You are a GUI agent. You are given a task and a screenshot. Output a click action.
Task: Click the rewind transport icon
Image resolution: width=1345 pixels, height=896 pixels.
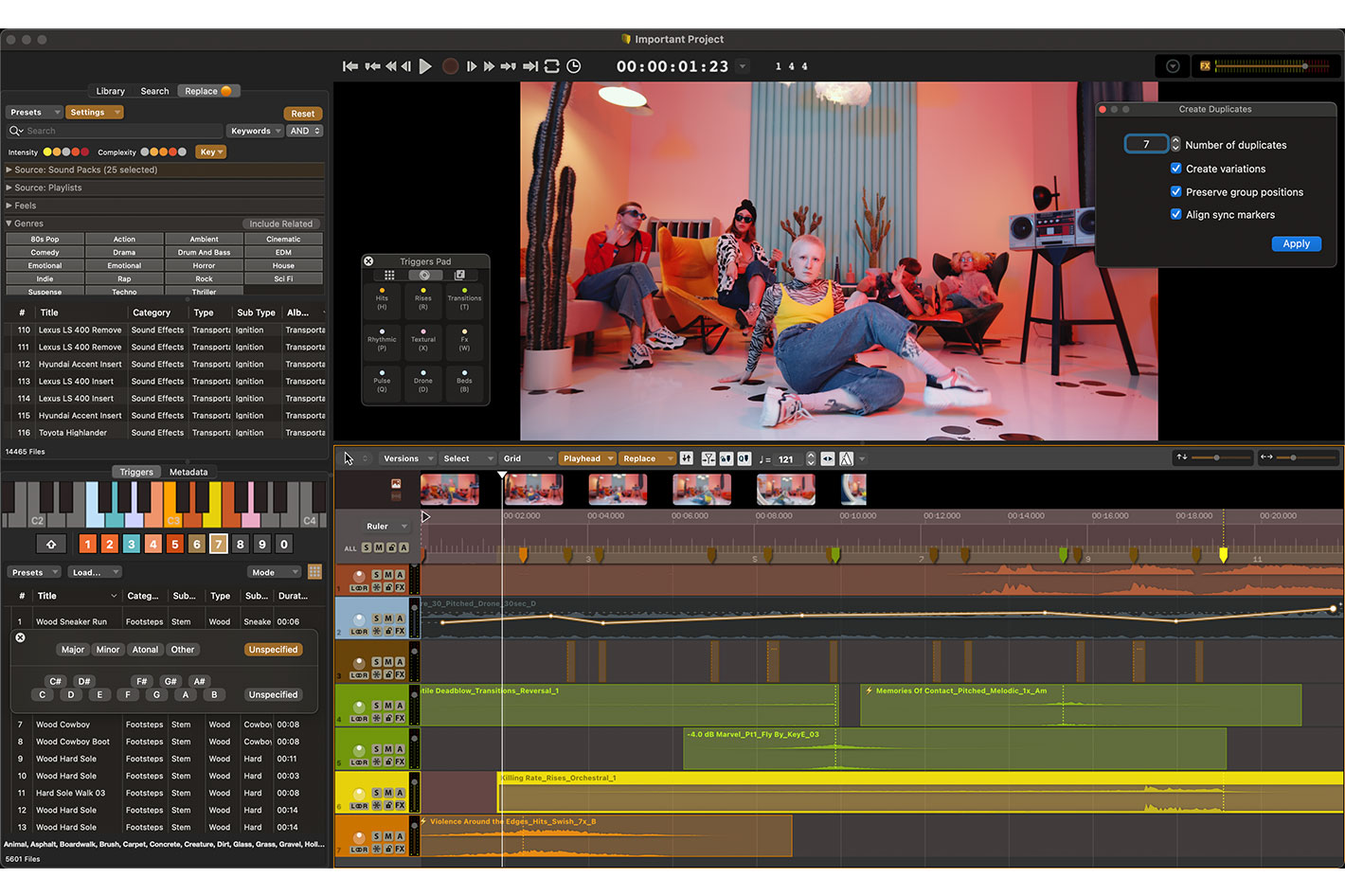click(390, 66)
